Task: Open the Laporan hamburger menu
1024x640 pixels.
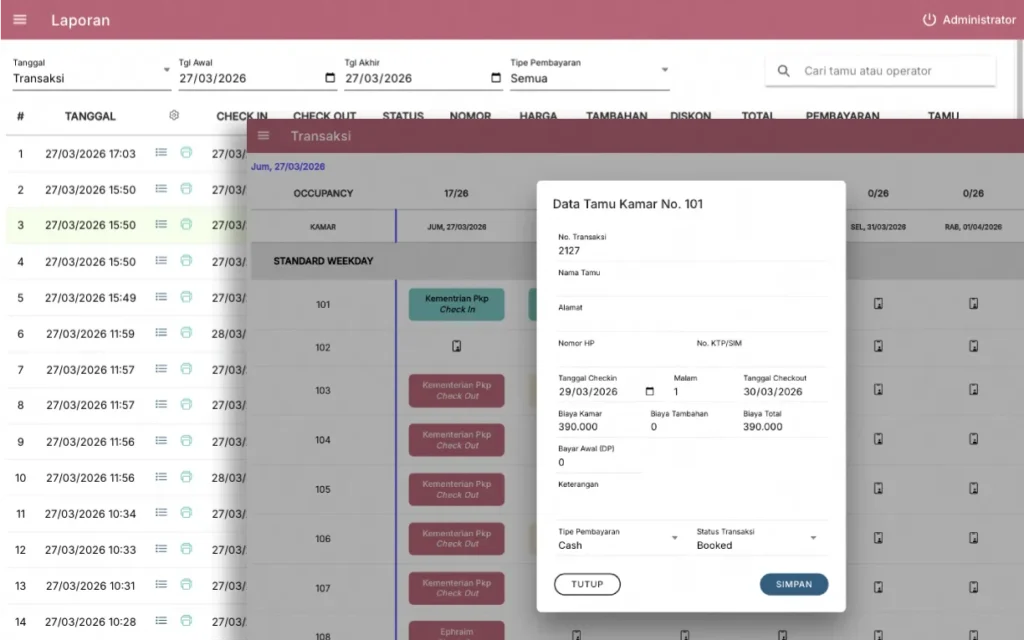Action: coord(20,20)
